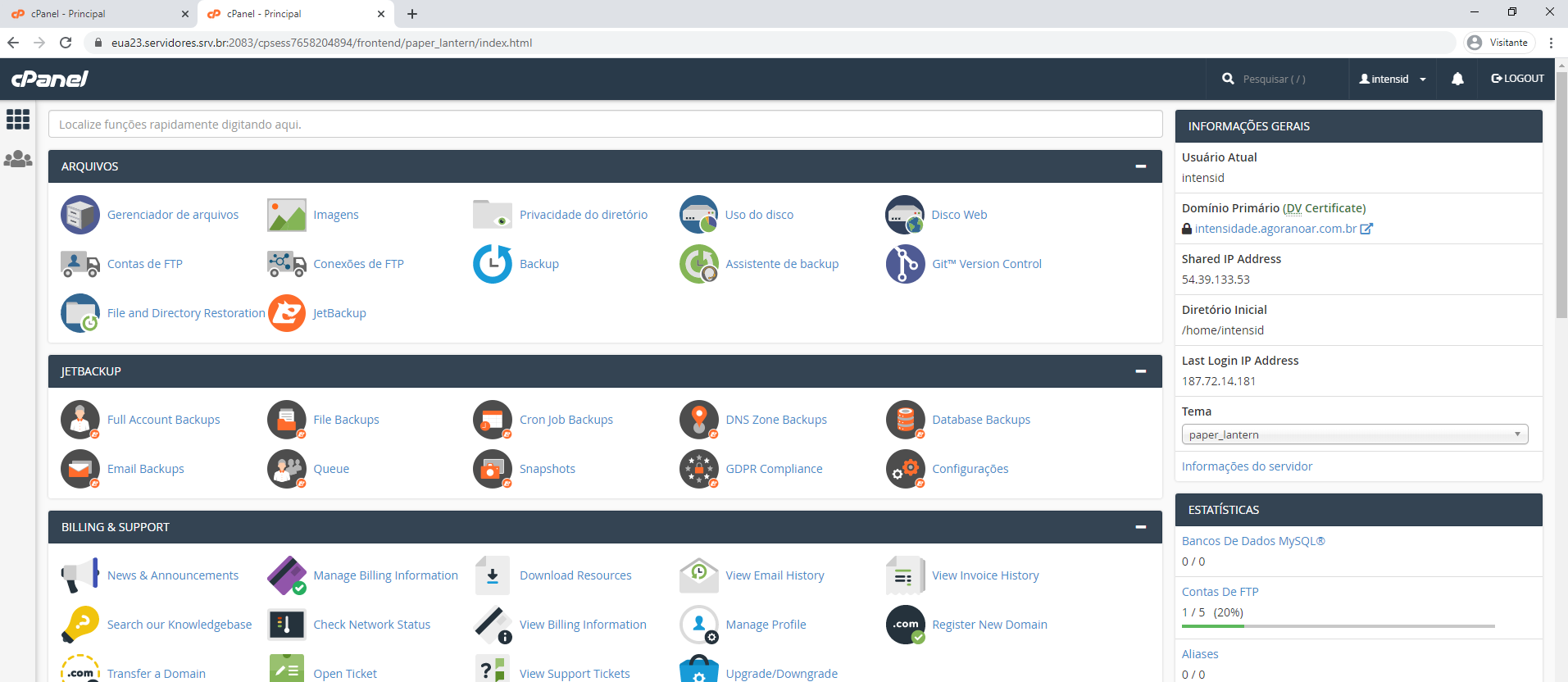Collapse the ARQUIVOS section
Image resolution: width=1568 pixels, height=682 pixels.
tap(1140, 166)
